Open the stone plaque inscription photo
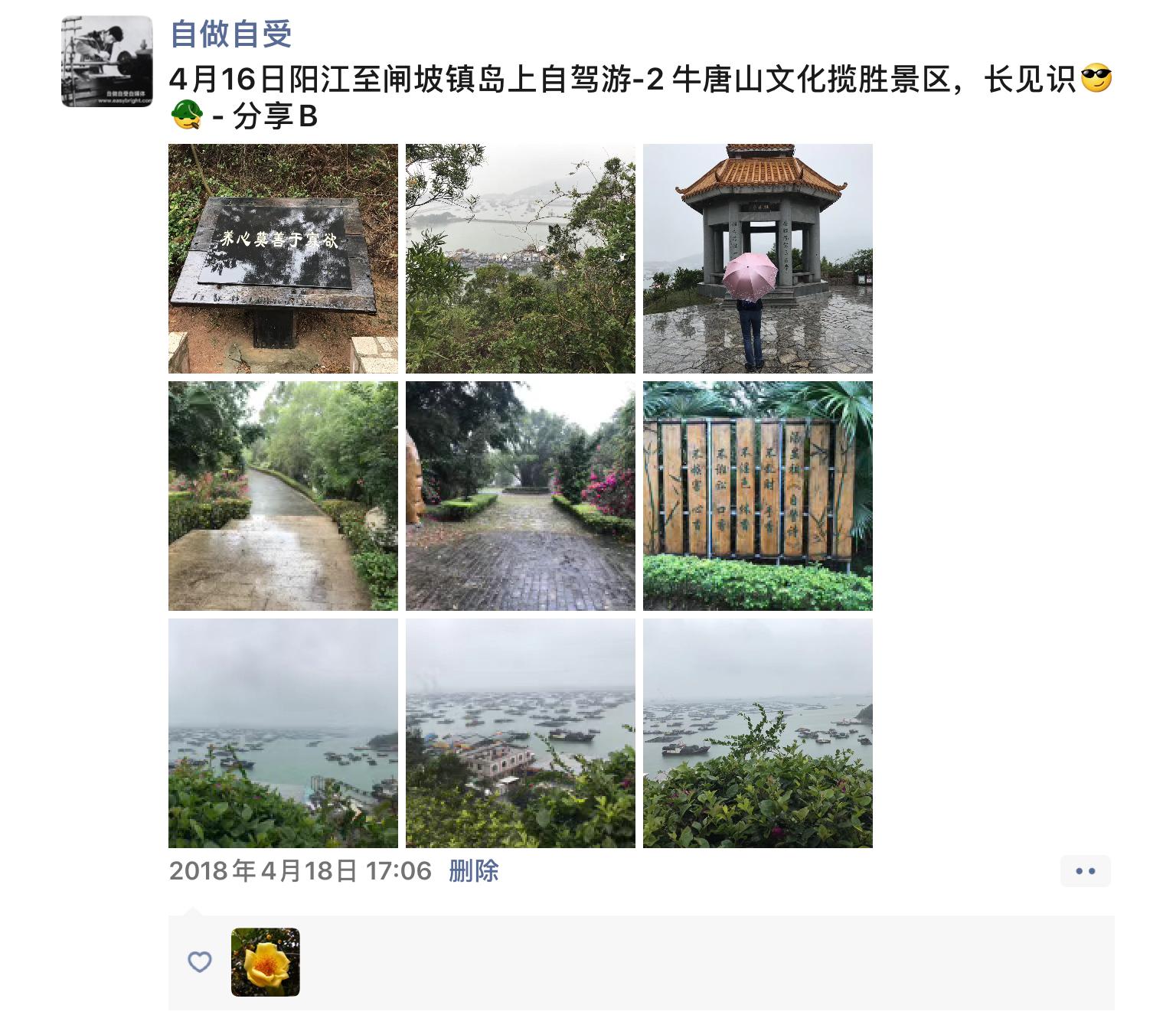 tap(283, 259)
